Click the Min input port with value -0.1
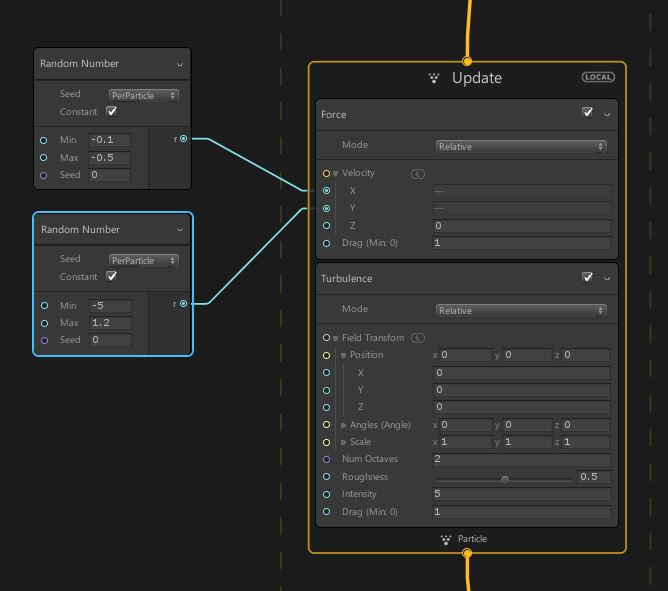Image resolution: width=668 pixels, height=591 pixels. [44, 140]
